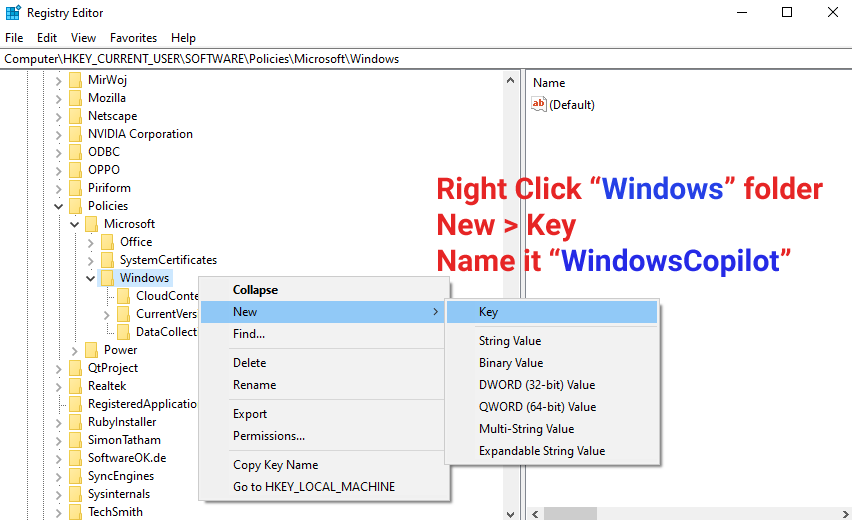Click the SoftwareOK.de folder icon
Screen dimensions: 852x520
(x=76, y=458)
